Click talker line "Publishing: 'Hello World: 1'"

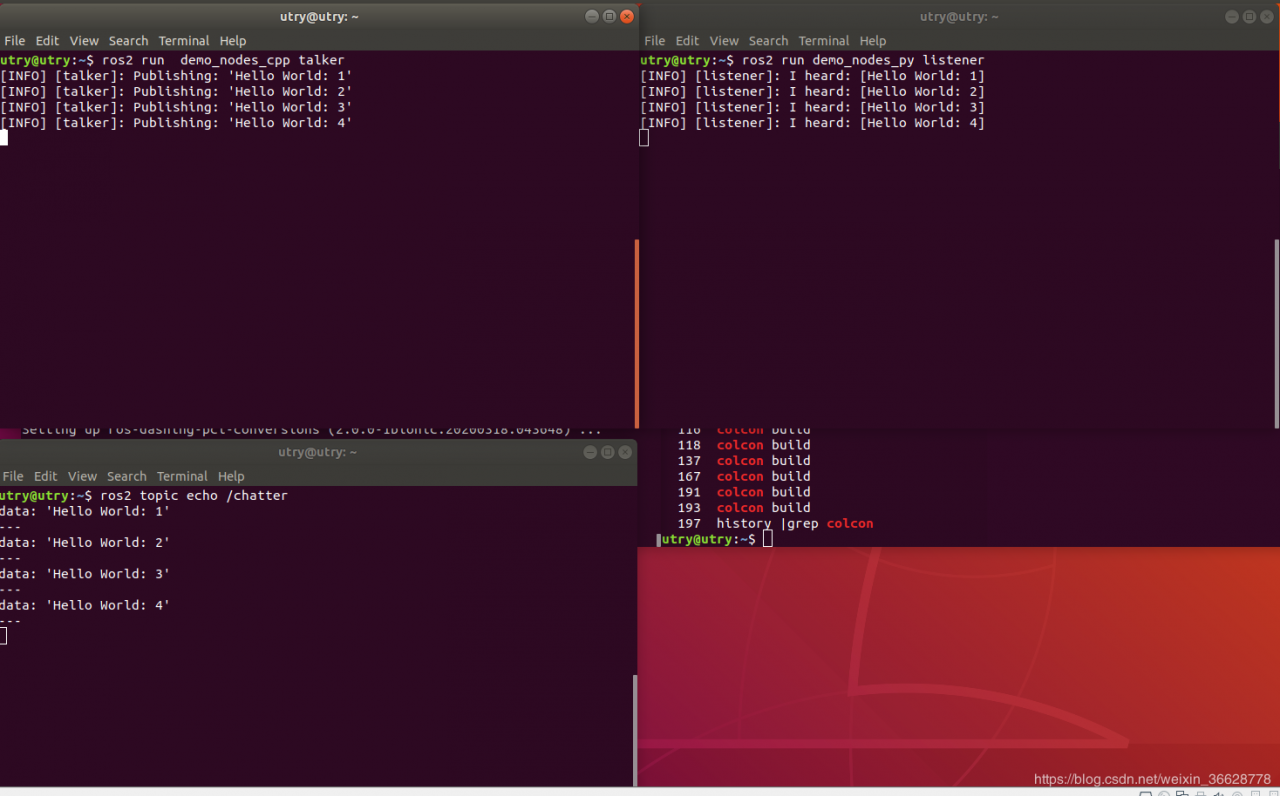point(176,76)
